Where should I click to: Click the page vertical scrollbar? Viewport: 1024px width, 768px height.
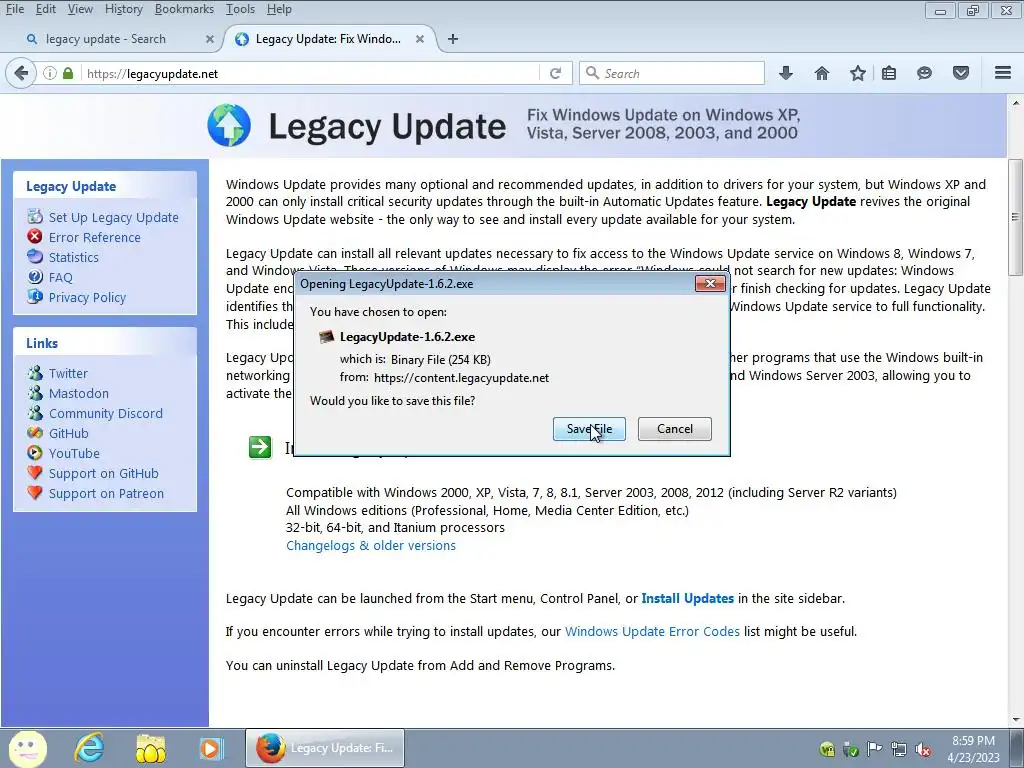click(1016, 217)
